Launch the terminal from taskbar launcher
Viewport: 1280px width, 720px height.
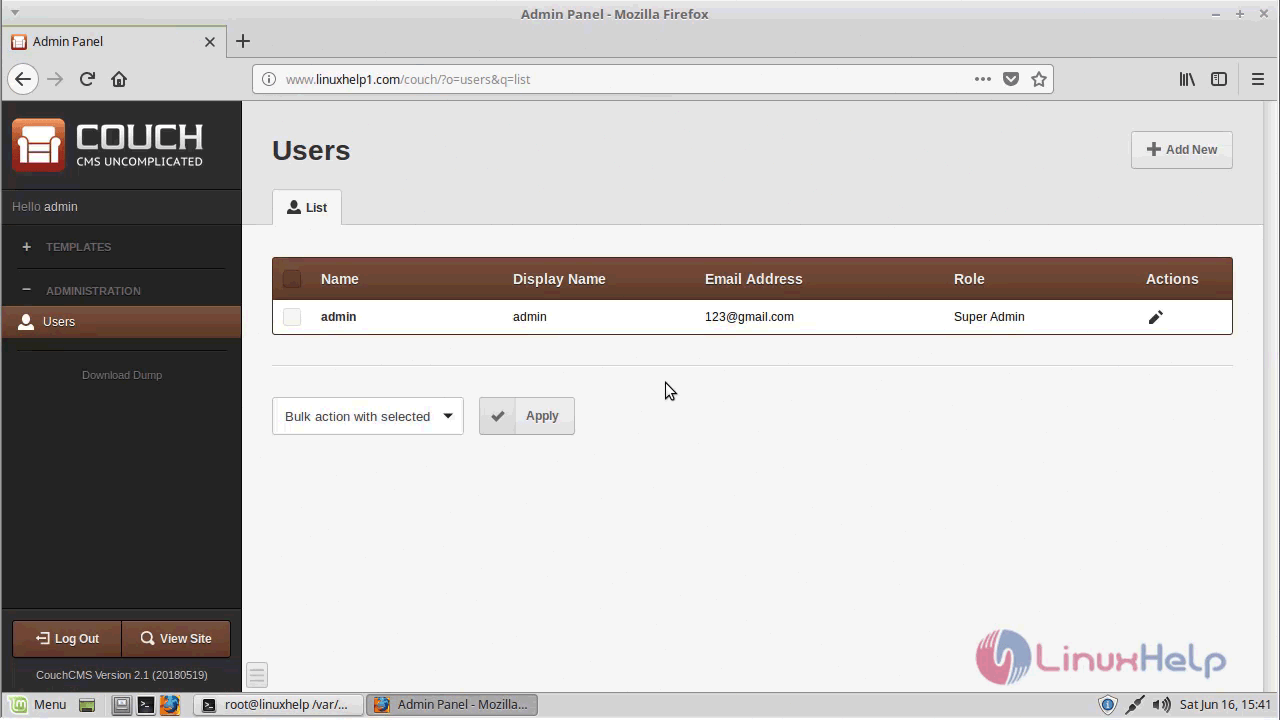tap(145, 705)
